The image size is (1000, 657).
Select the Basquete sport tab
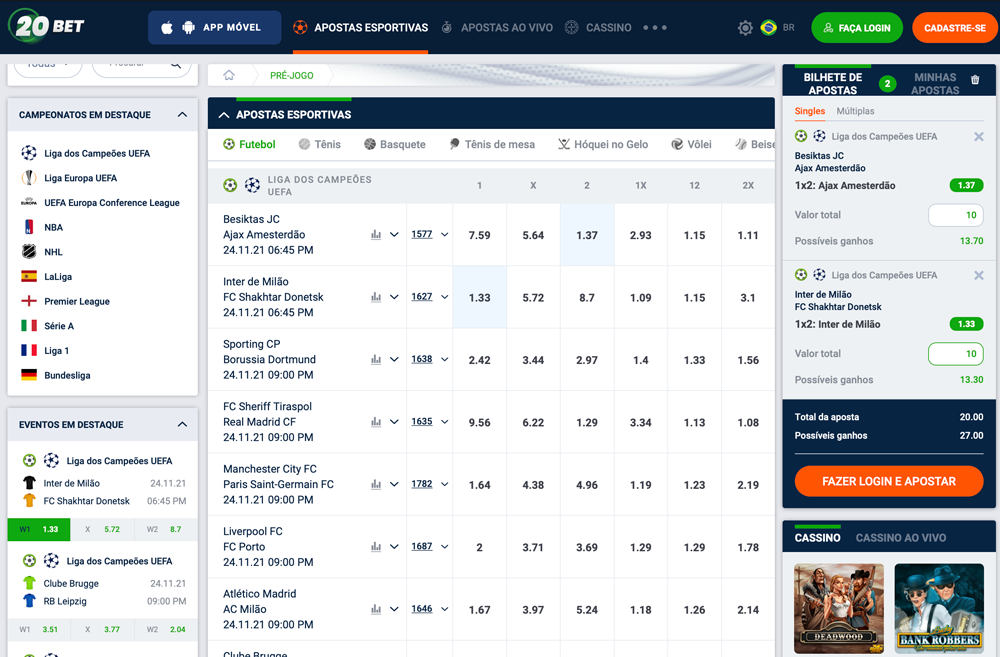pos(395,144)
